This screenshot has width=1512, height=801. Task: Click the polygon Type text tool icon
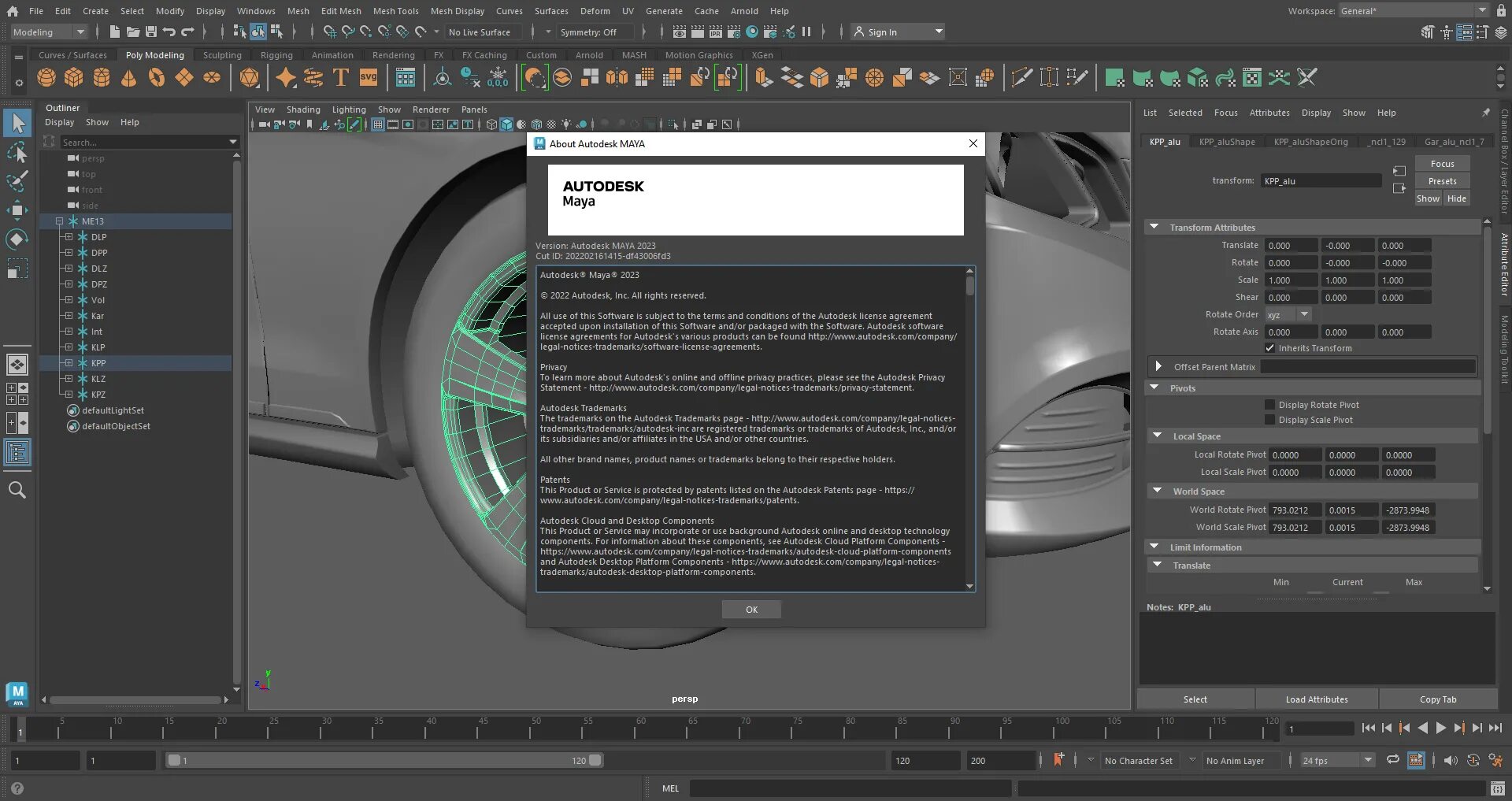pyautogui.click(x=341, y=78)
